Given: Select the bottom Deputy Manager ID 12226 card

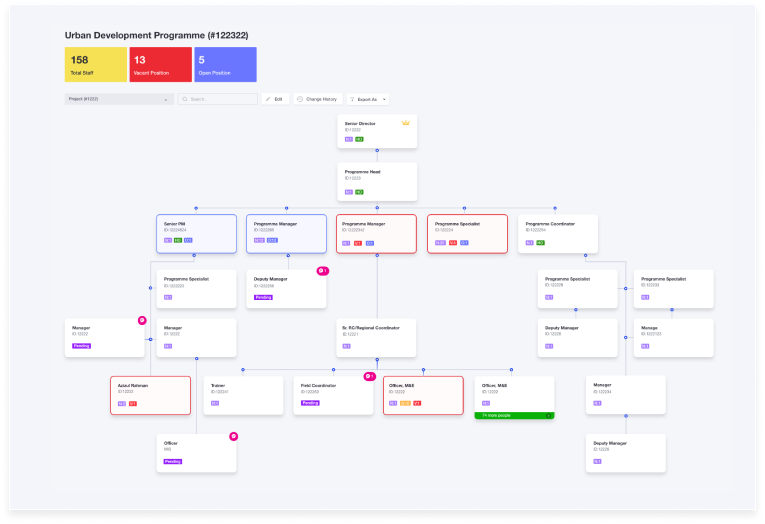Looking at the screenshot, I should pyautogui.click(x=626, y=453).
